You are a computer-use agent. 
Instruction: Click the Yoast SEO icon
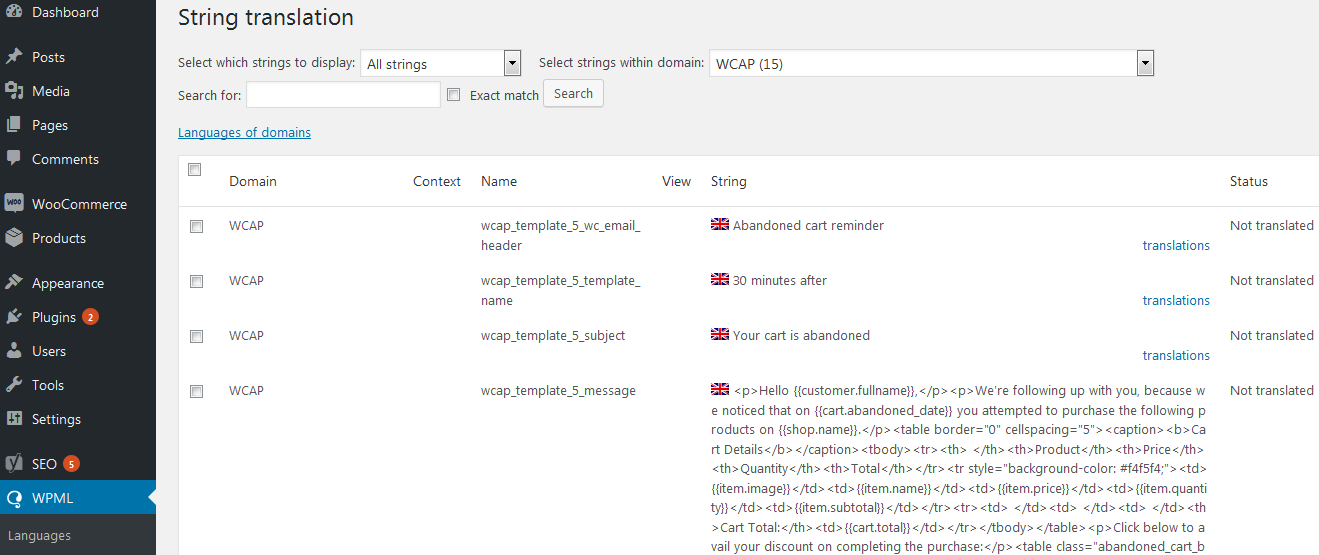[x=14, y=464]
